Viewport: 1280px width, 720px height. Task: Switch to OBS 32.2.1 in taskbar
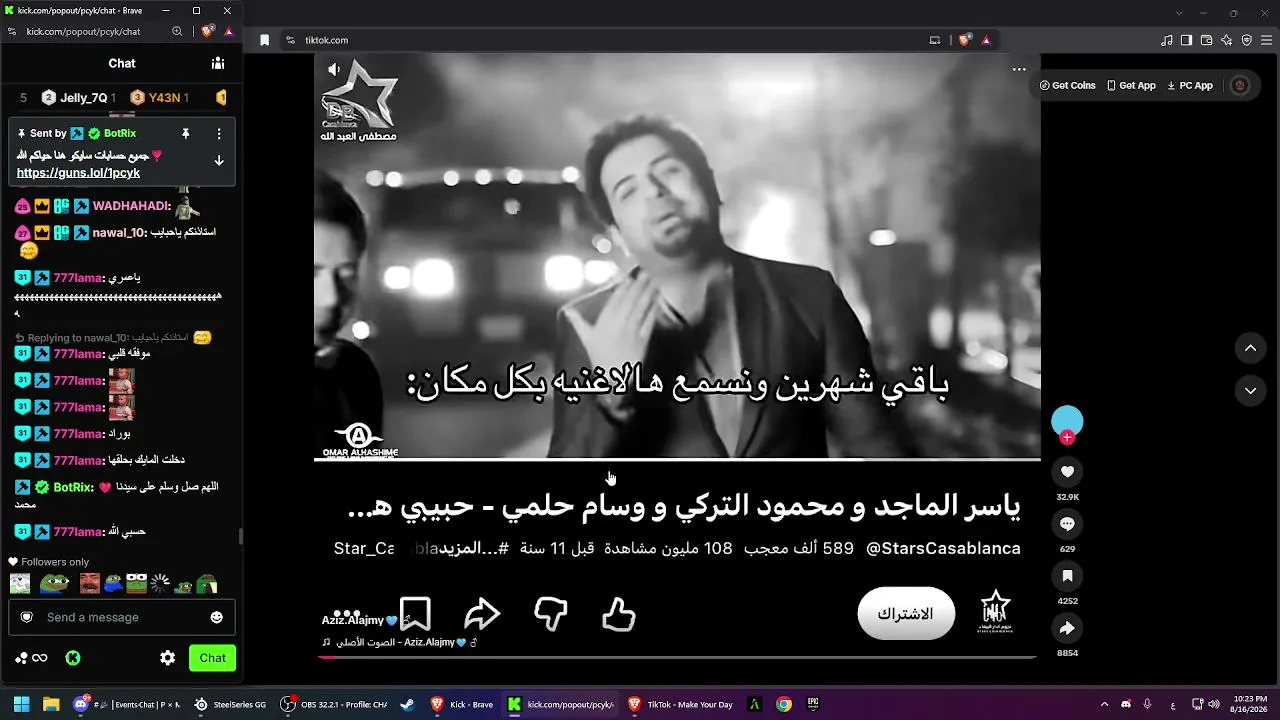click(x=334, y=704)
